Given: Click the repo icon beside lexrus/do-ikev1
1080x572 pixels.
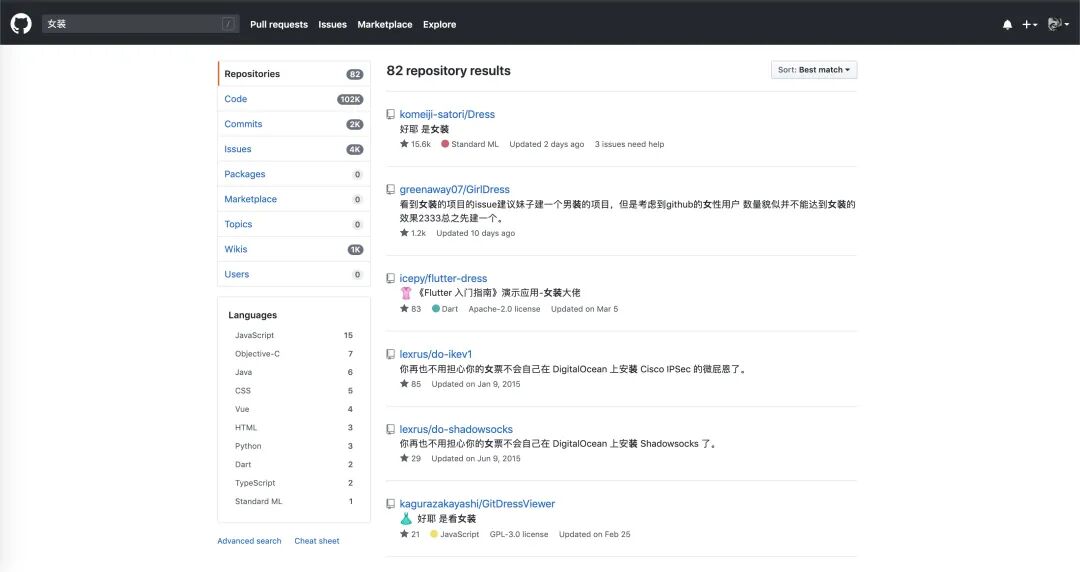Looking at the screenshot, I should click(x=391, y=354).
